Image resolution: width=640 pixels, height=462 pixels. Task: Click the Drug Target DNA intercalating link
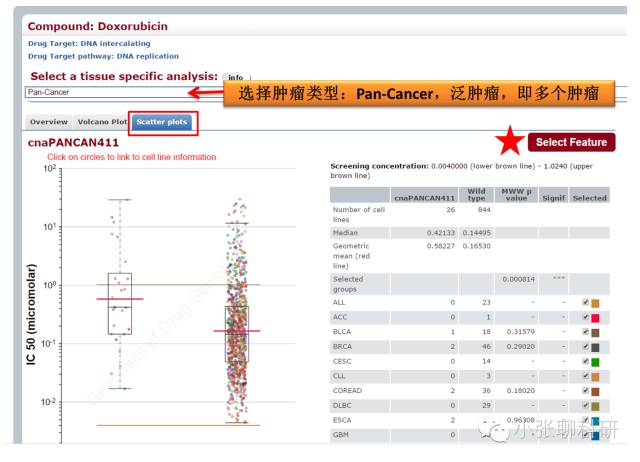89,43
